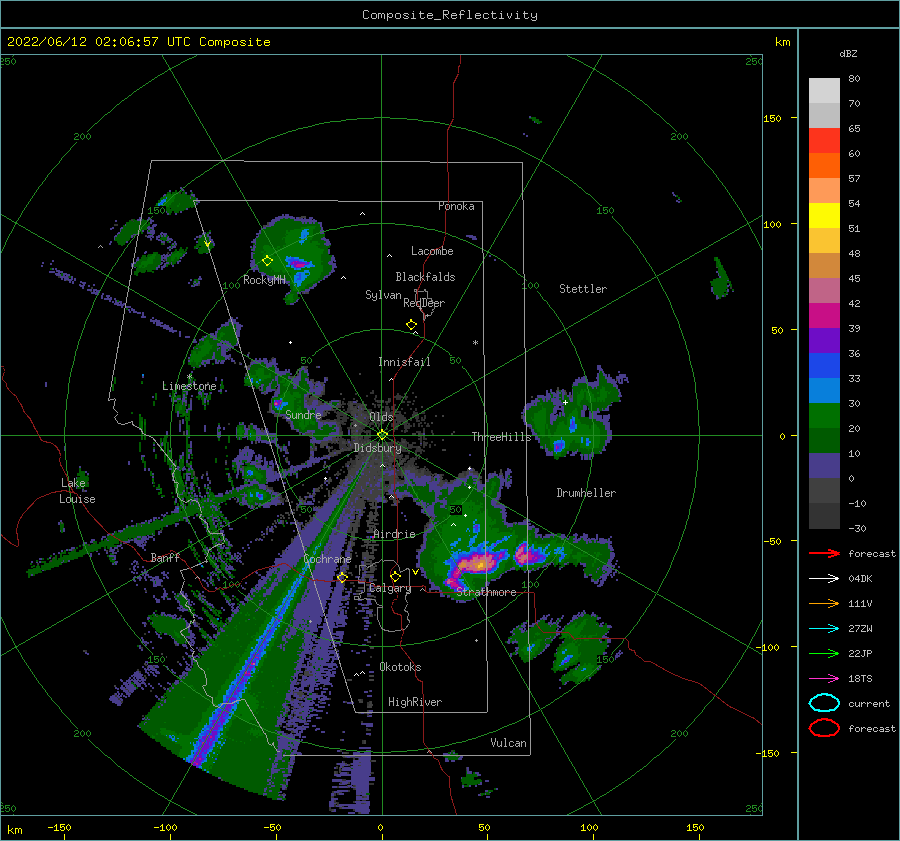Click the Okotoks city label

point(400,667)
